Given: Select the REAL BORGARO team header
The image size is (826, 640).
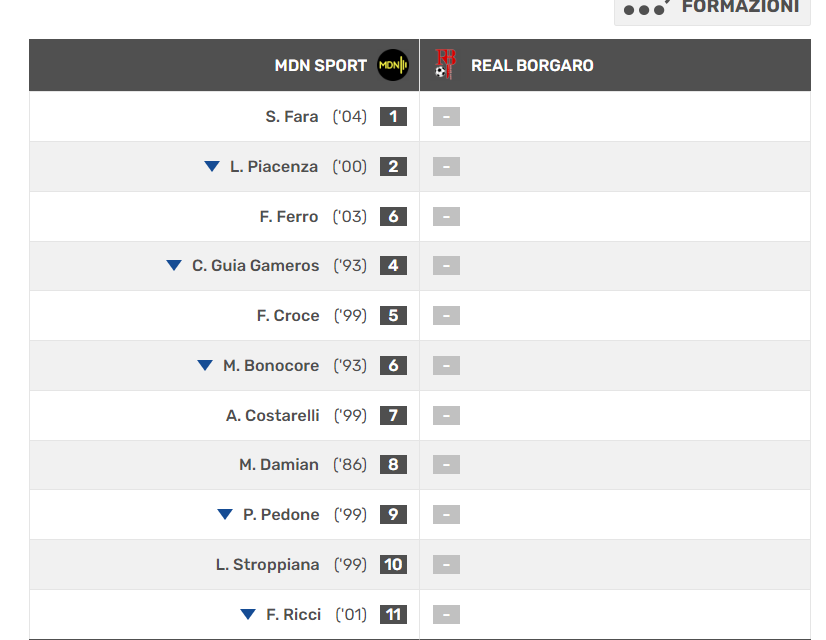Looking at the screenshot, I should coord(532,66).
